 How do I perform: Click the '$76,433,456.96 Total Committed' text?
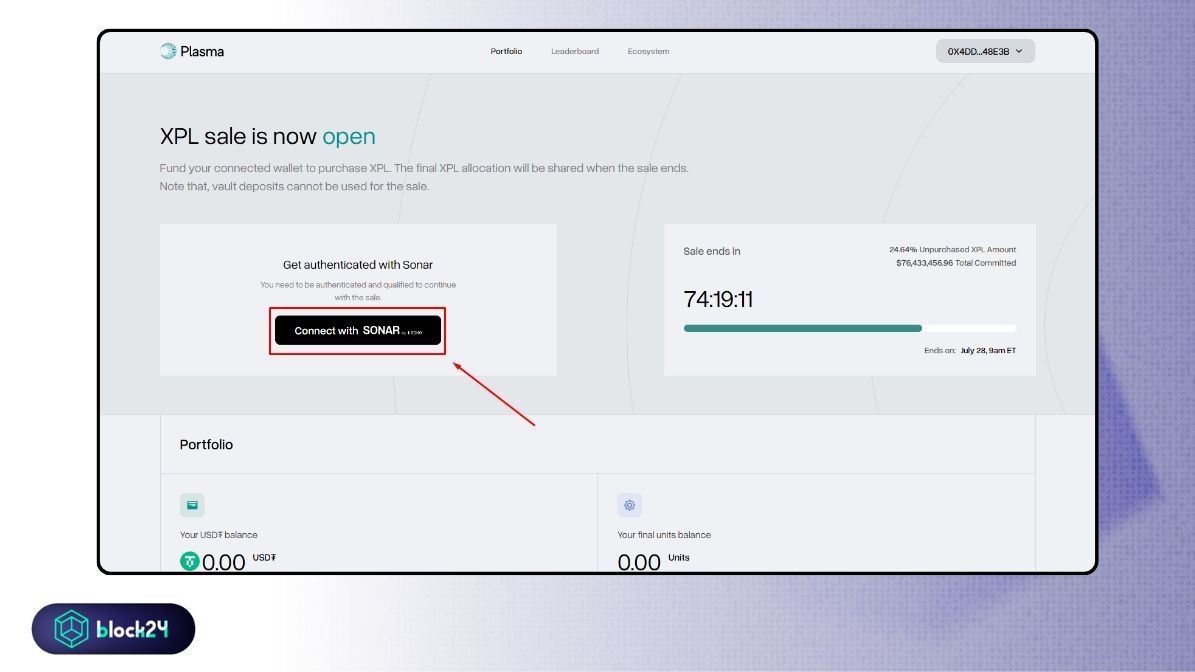tap(956, 263)
